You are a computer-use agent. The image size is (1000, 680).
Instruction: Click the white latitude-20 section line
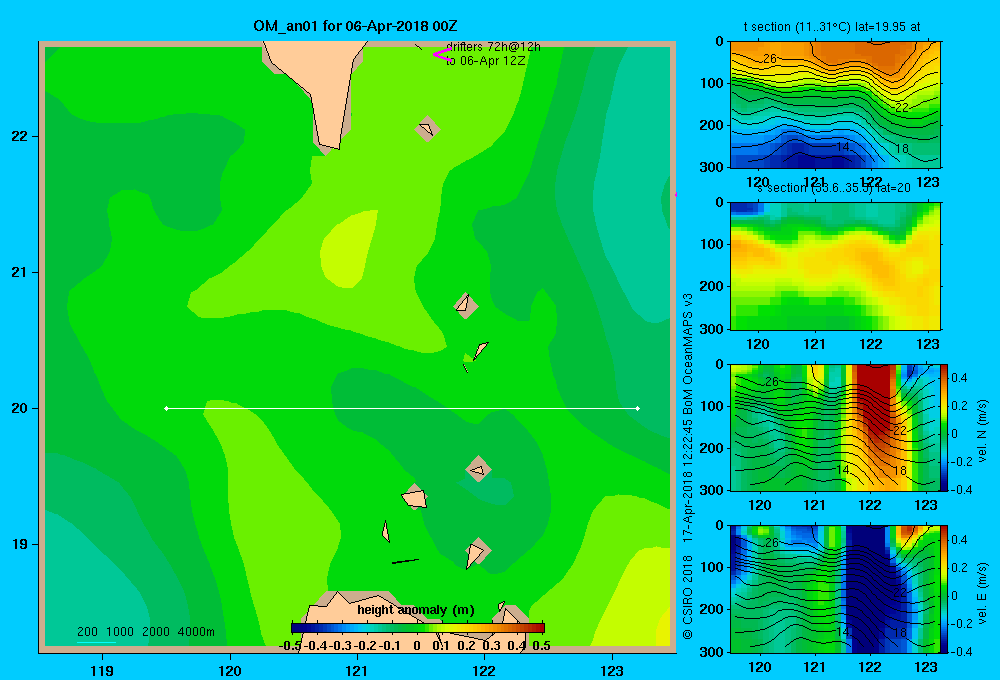402,408
